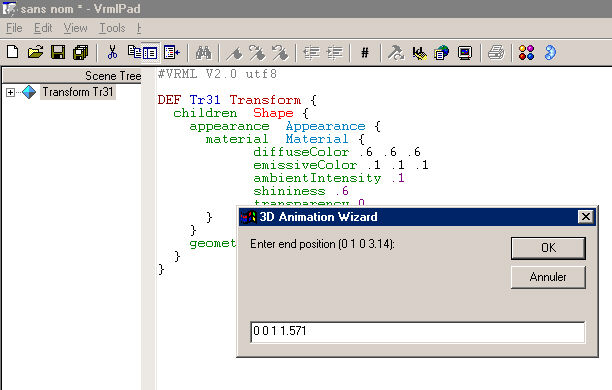Click the '#VRML V2.0 utf8' header line
The image size is (612, 390).
[217, 74]
